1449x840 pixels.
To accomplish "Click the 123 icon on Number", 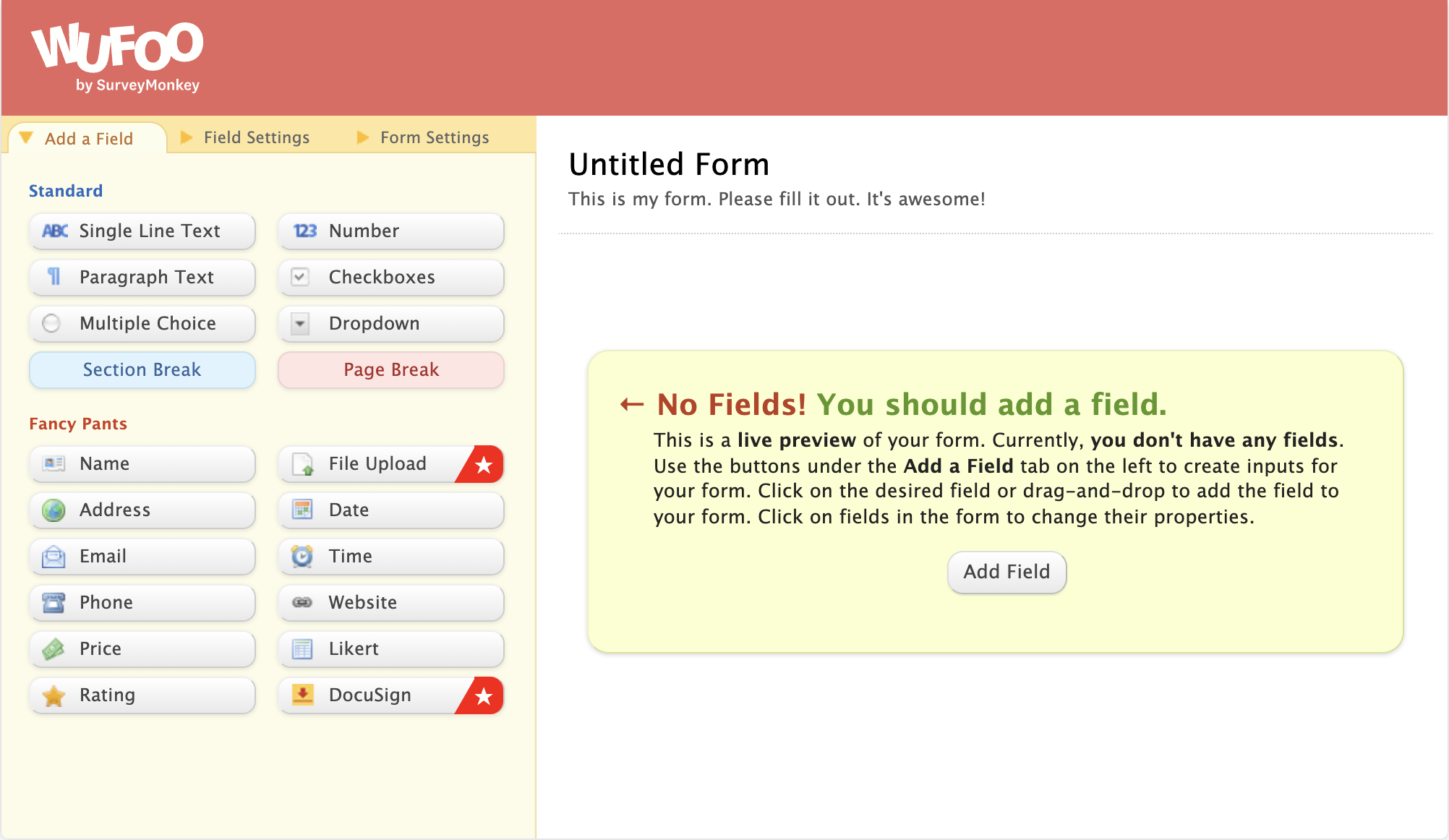I will [304, 231].
